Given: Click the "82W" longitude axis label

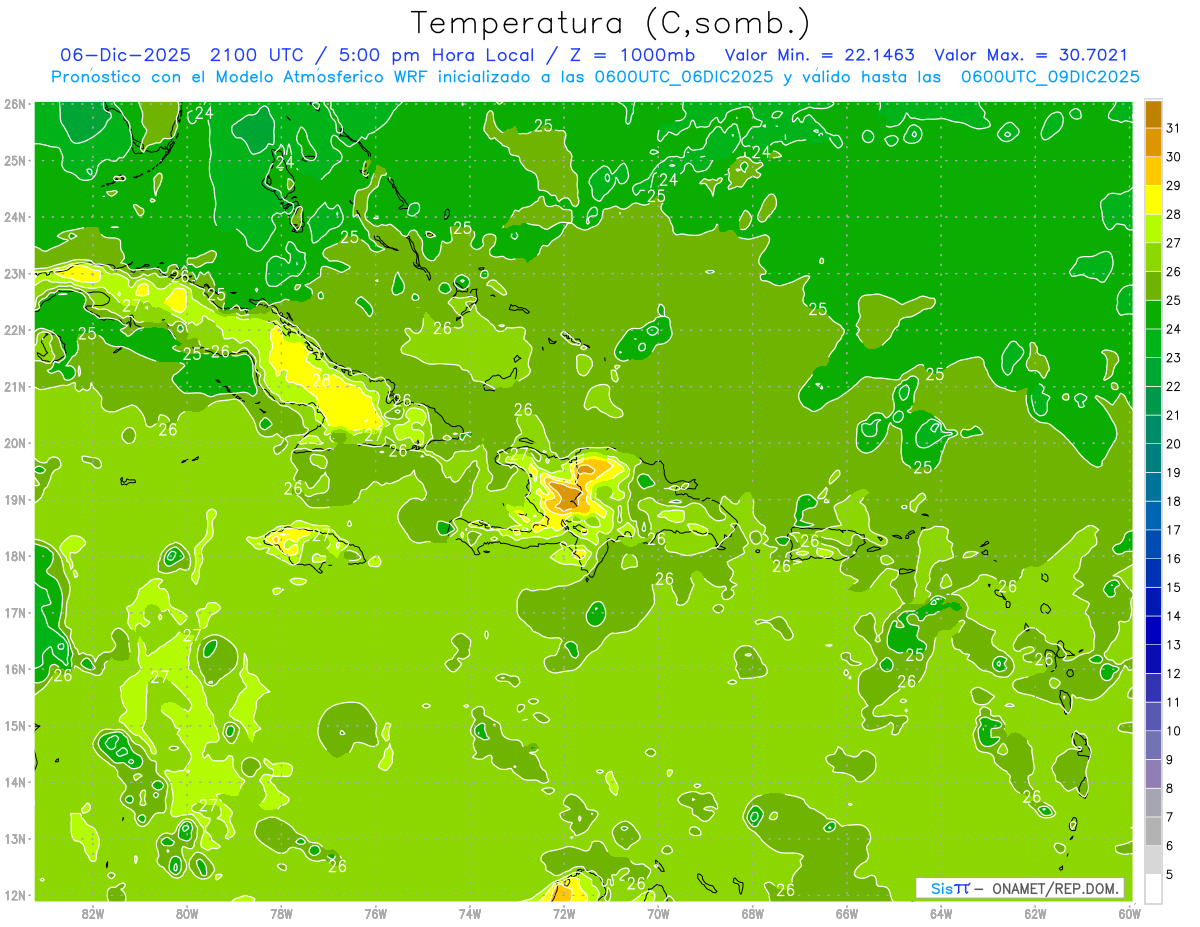Looking at the screenshot, I should 92,914.
